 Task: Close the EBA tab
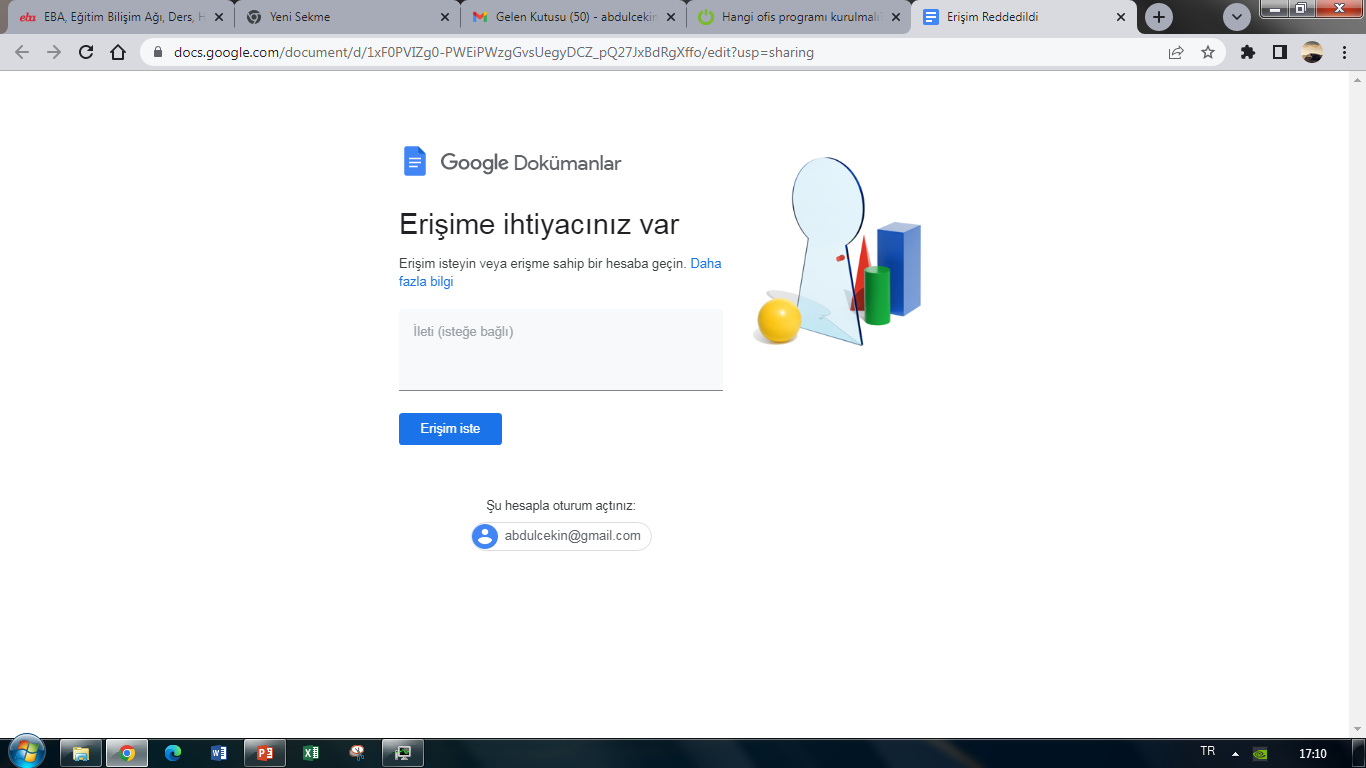[x=219, y=17]
